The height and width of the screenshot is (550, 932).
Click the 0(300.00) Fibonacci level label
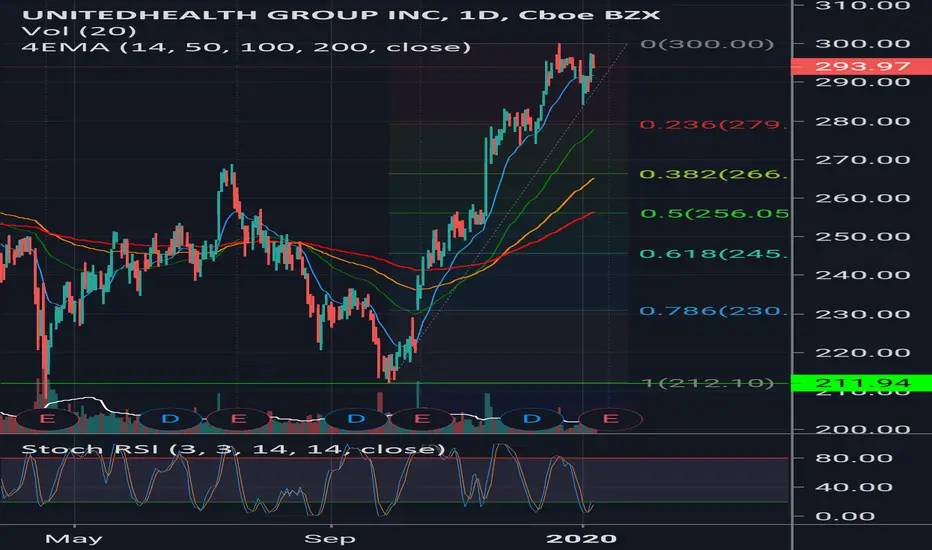pos(707,44)
